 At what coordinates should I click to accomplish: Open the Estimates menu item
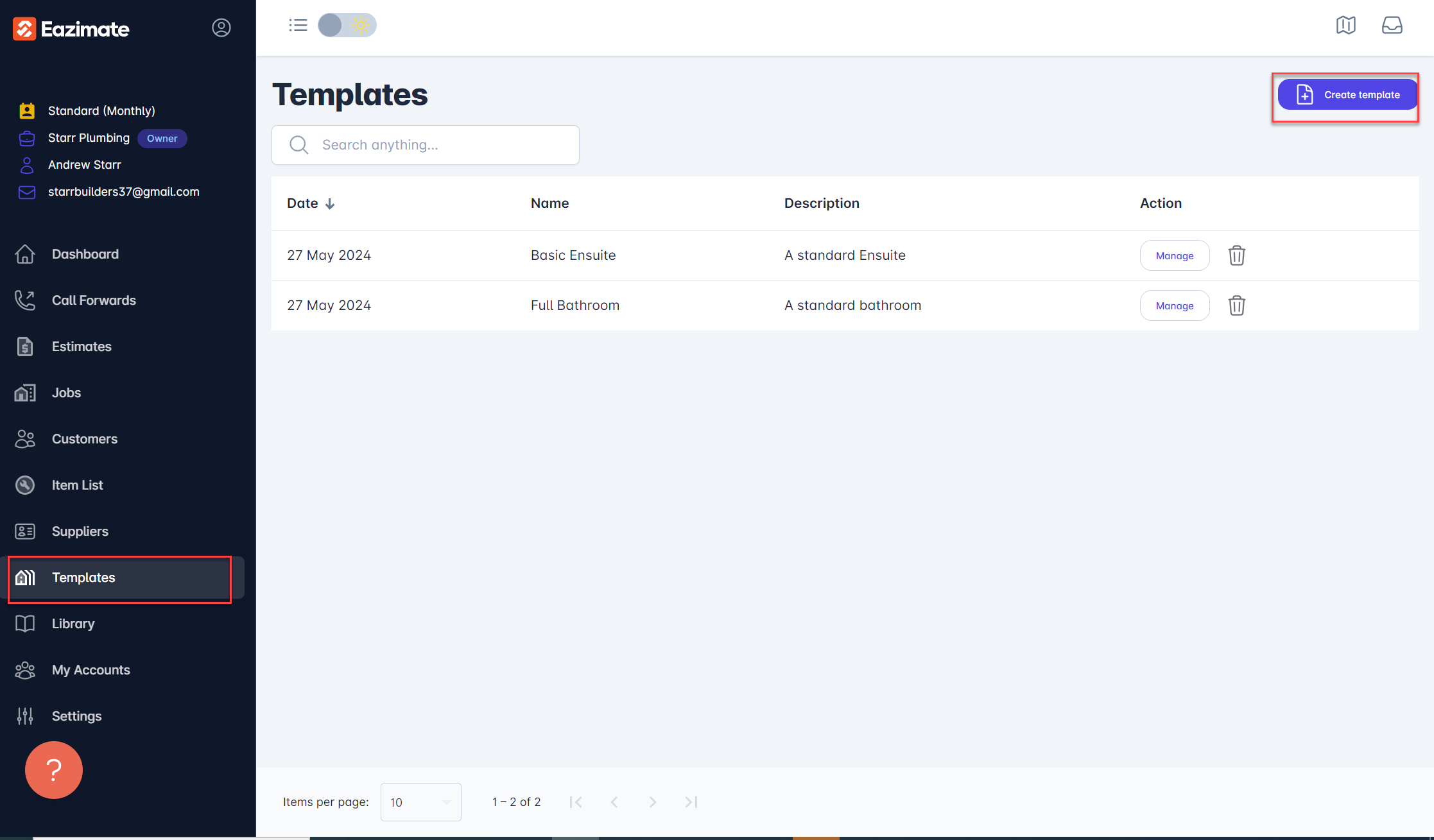click(82, 347)
